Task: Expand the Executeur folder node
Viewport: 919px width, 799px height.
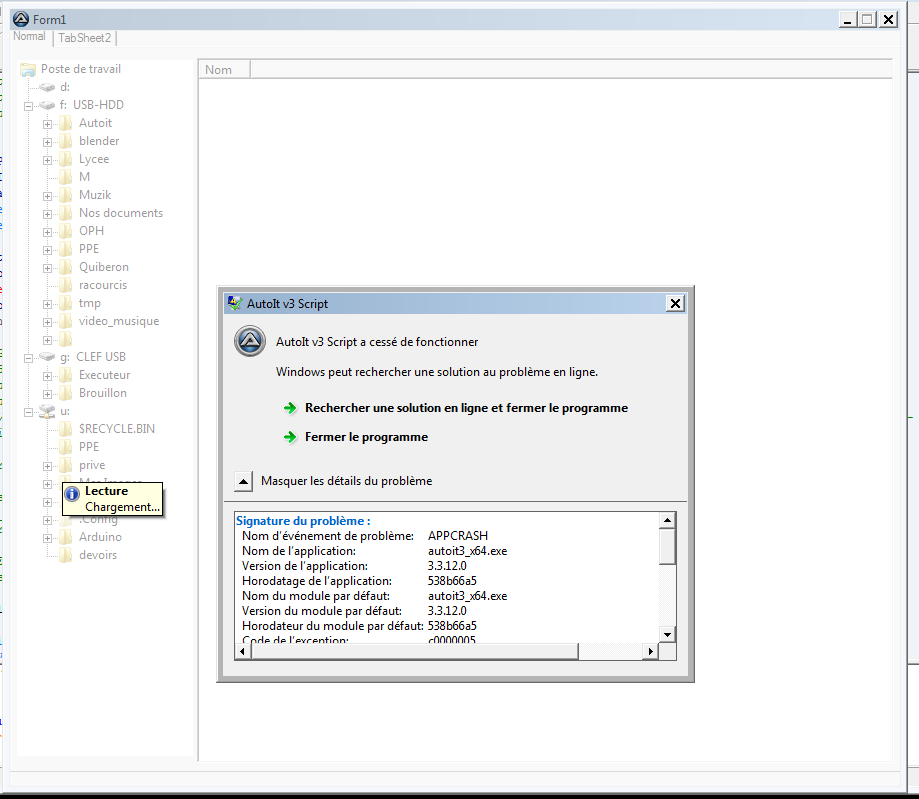Action: [x=48, y=376]
